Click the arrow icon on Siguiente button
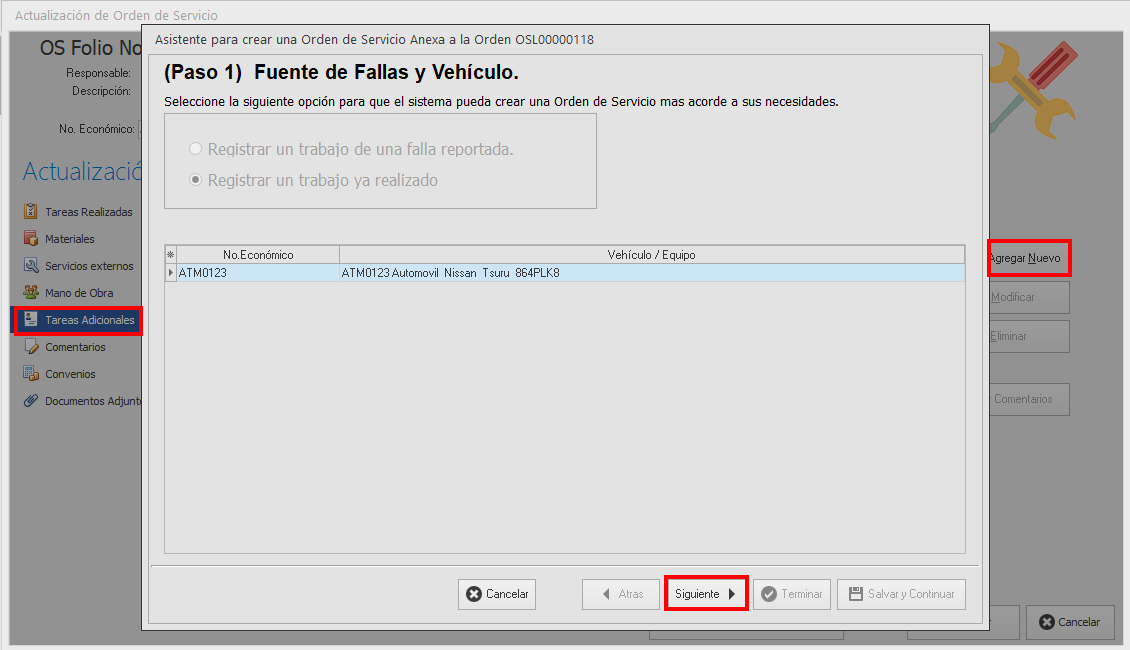1130x650 pixels. pyautogui.click(x=731, y=594)
